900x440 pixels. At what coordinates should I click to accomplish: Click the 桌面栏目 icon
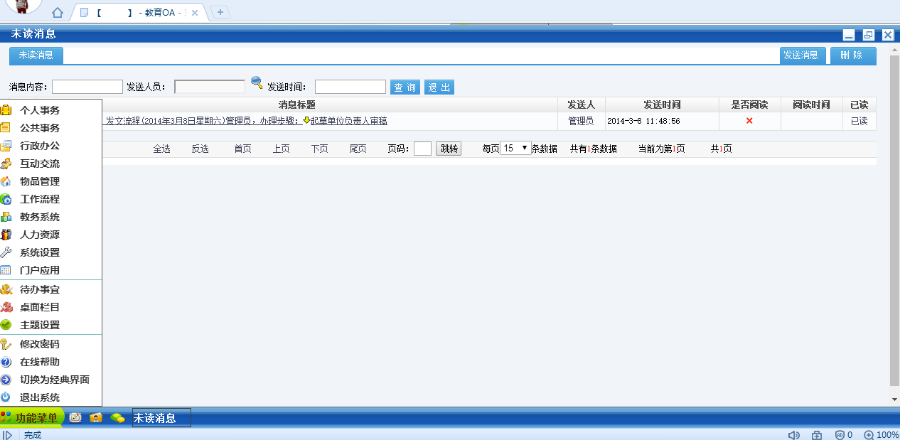6,307
